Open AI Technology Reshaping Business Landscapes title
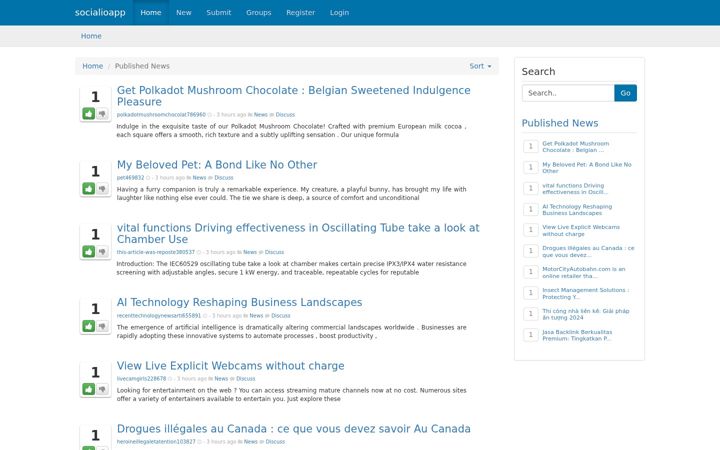720x450 pixels. [239, 302]
